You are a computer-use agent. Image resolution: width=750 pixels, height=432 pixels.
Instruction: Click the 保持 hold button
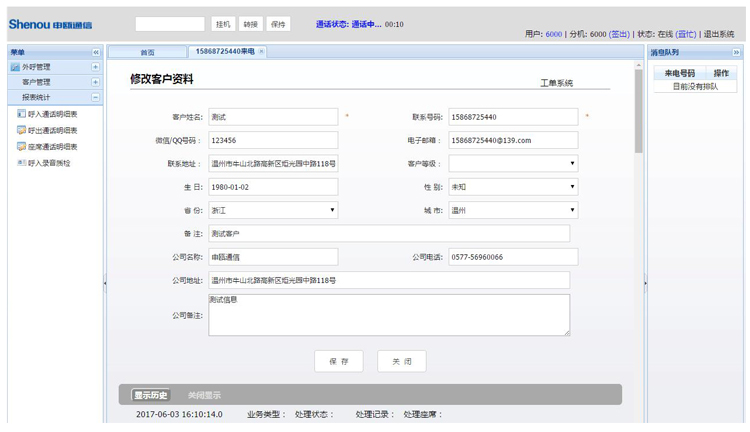pos(278,24)
